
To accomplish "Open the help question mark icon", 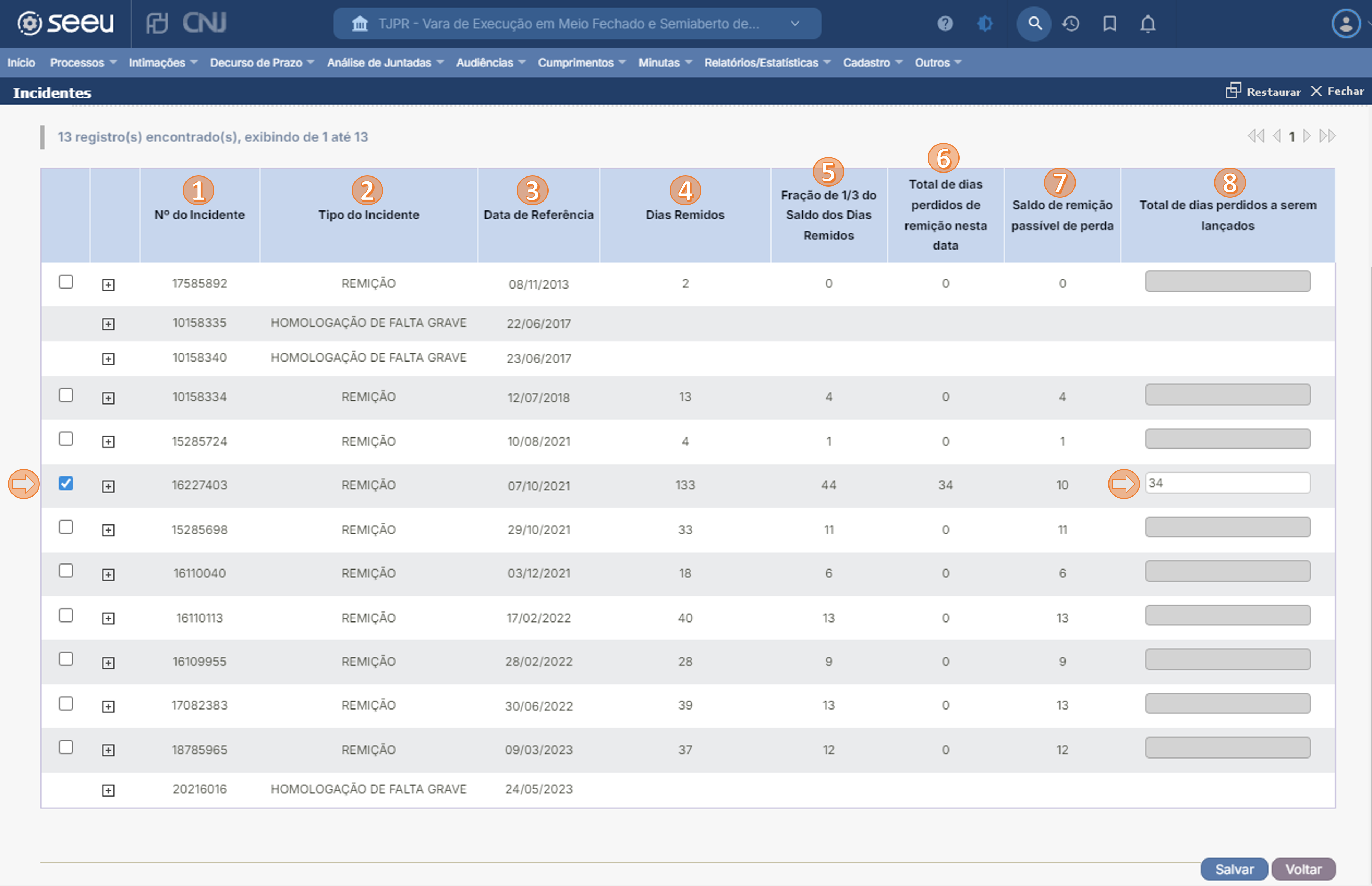I will [x=945, y=24].
